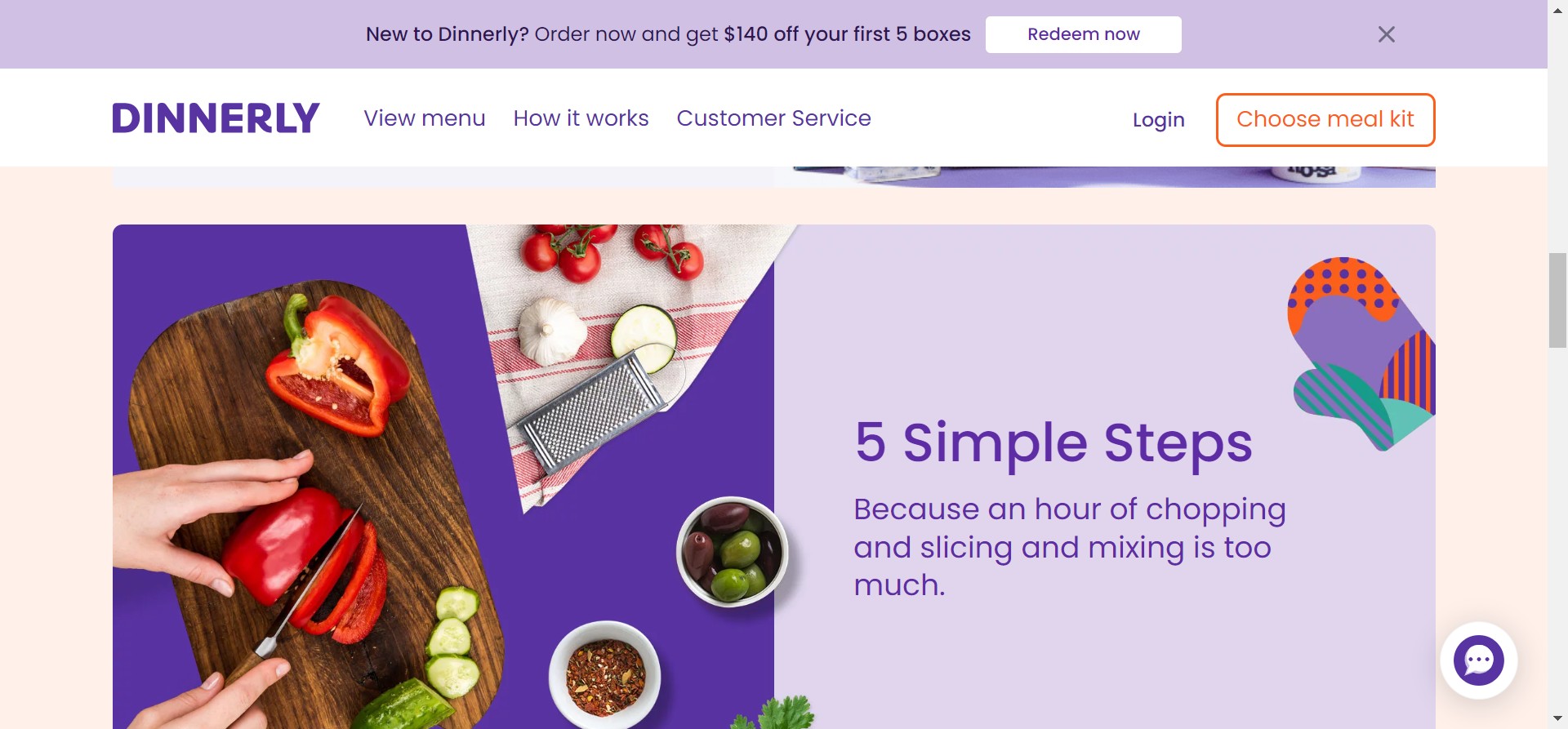This screenshot has height=729, width=1568.
Task: Click the bowl of spices image
Action: click(605, 675)
